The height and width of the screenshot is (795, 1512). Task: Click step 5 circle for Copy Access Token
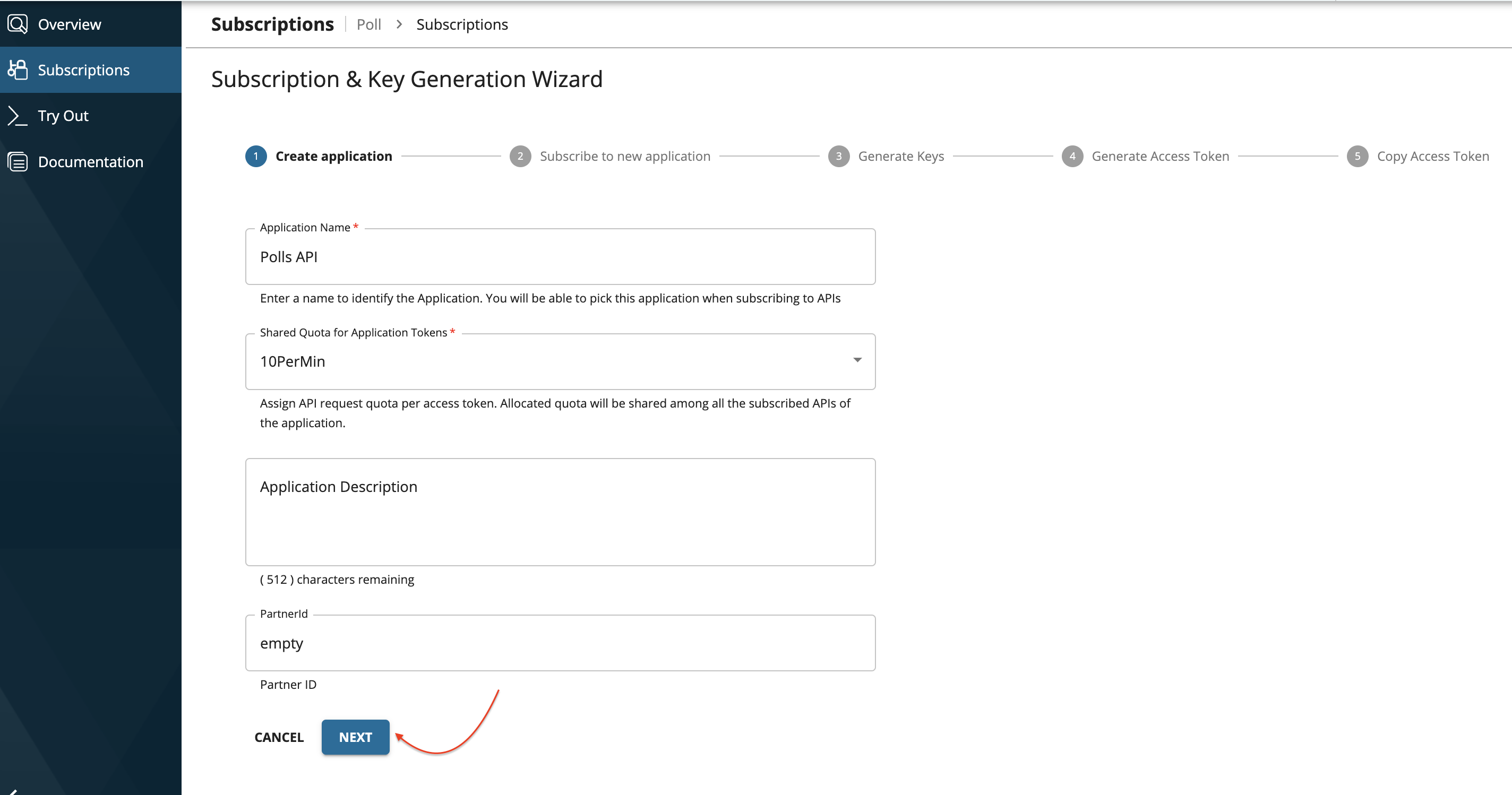click(1357, 156)
